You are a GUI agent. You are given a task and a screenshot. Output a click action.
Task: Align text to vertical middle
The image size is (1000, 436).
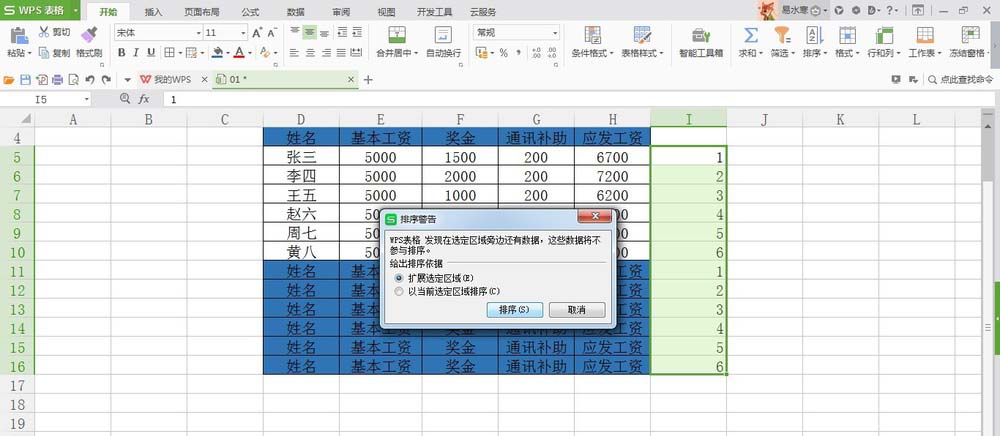click(310, 32)
